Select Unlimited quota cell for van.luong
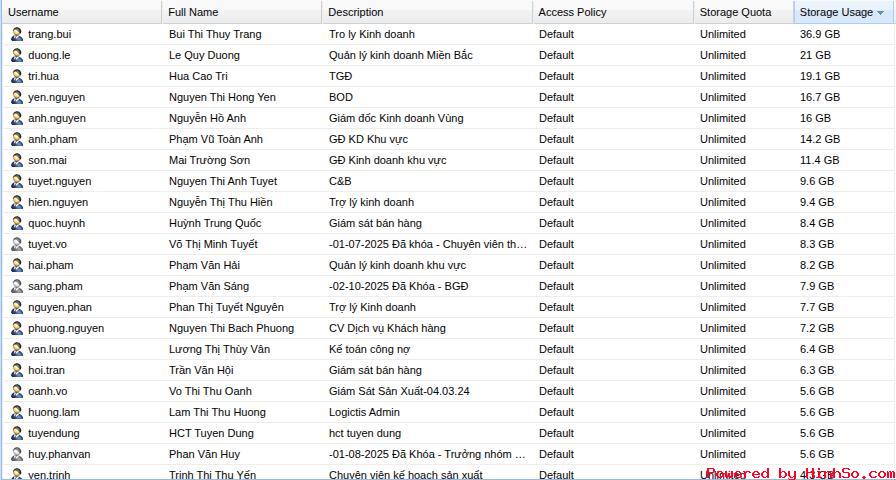896x480 pixels. (x=722, y=349)
